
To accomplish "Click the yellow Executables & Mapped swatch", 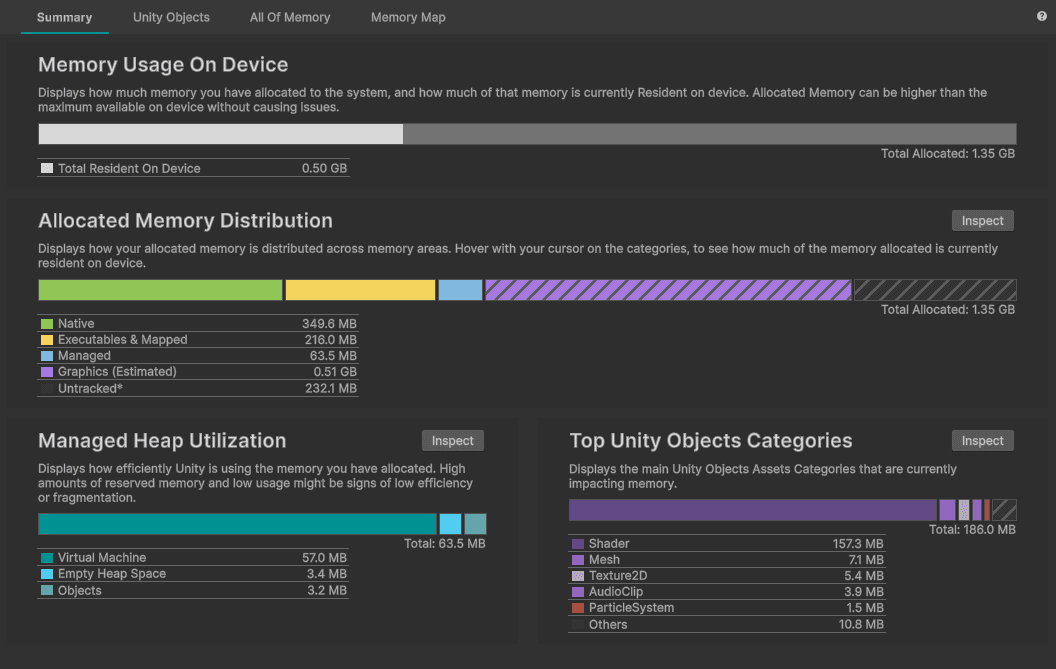I will point(46,340).
